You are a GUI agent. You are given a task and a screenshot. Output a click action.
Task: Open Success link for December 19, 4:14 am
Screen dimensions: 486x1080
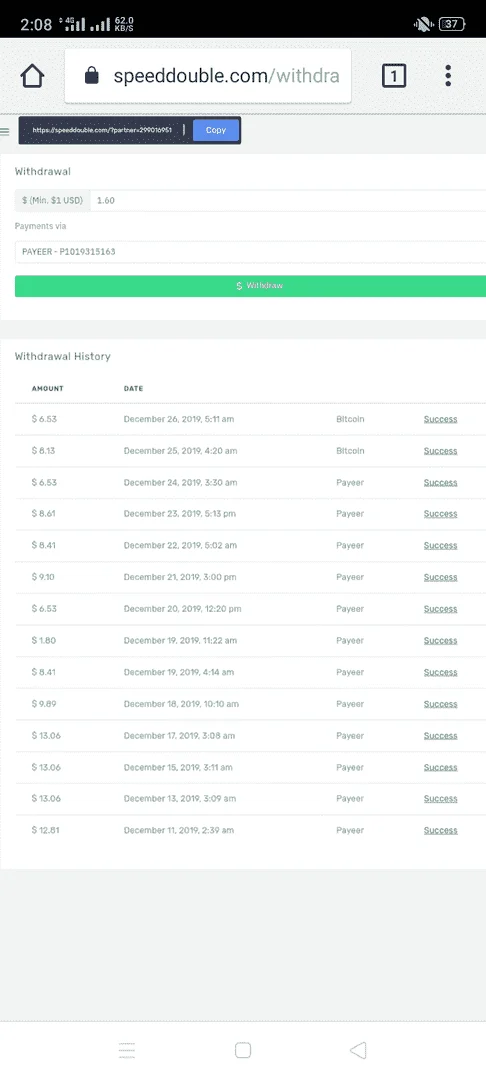point(441,672)
